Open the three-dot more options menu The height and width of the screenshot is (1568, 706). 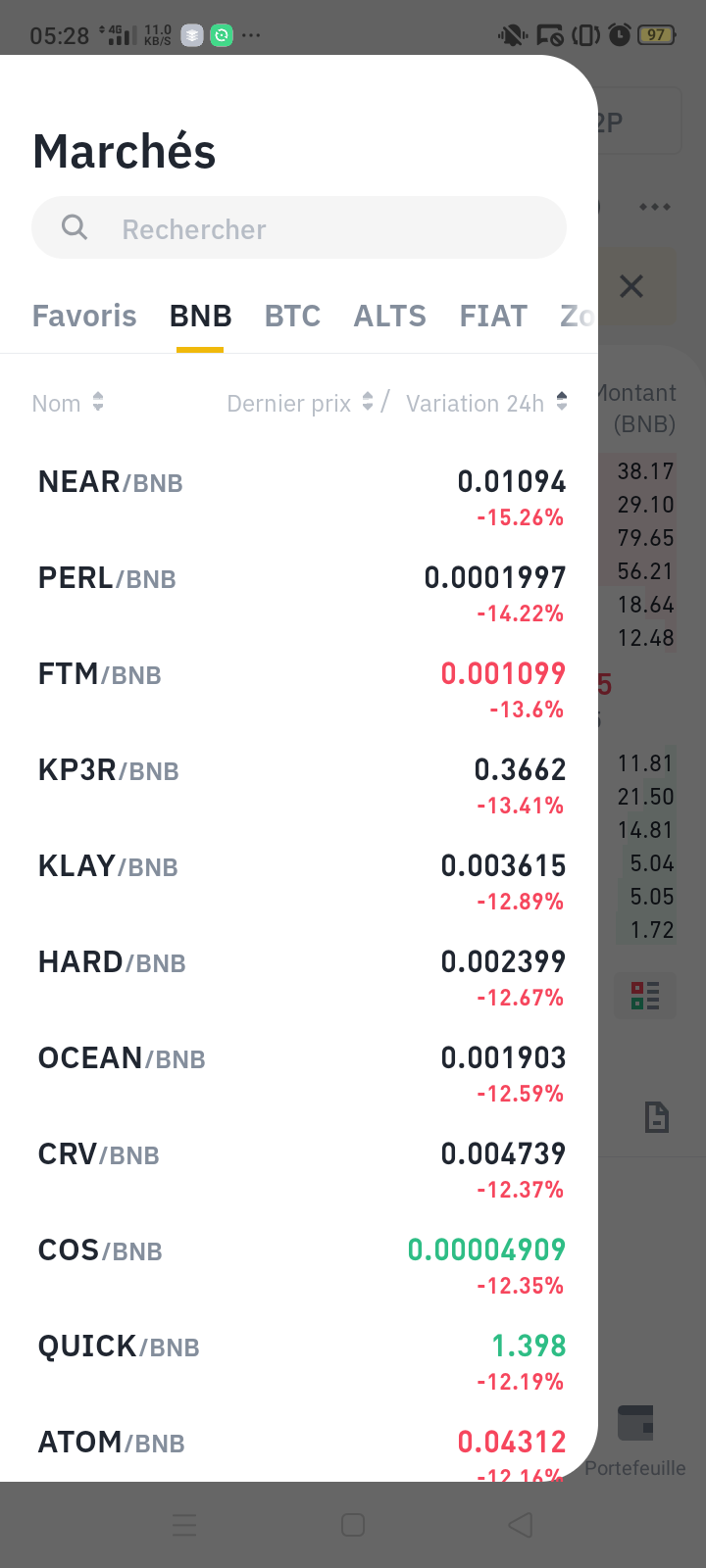[654, 207]
